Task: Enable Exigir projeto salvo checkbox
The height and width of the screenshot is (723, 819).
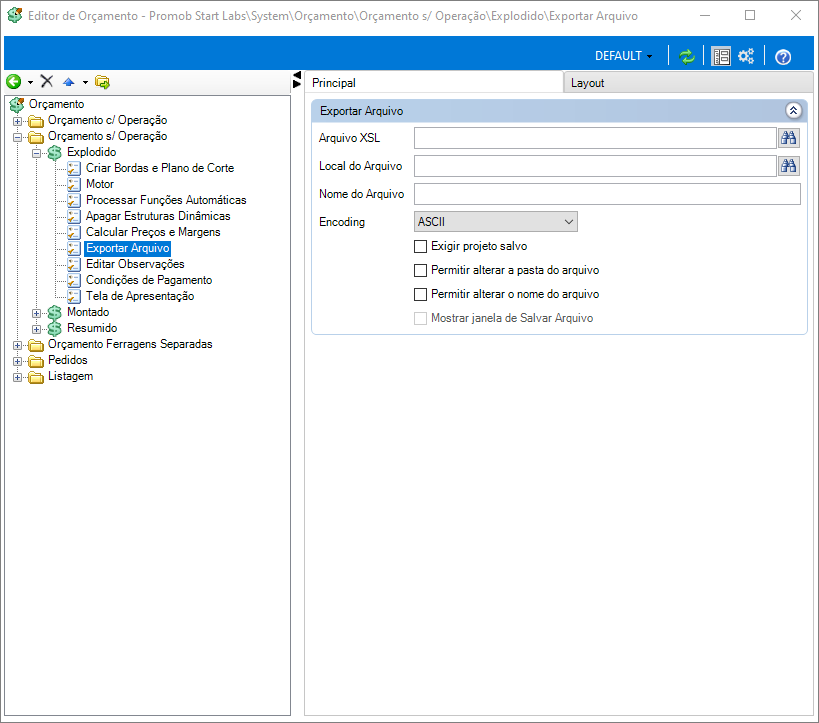Action: (x=420, y=246)
